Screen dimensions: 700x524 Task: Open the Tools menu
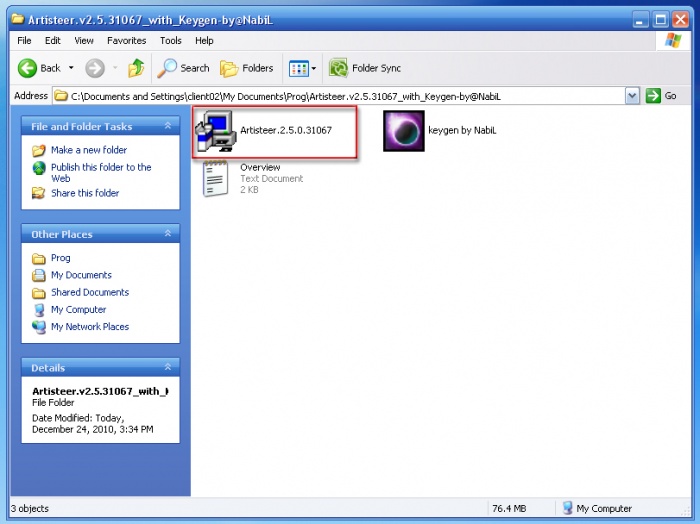point(171,41)
